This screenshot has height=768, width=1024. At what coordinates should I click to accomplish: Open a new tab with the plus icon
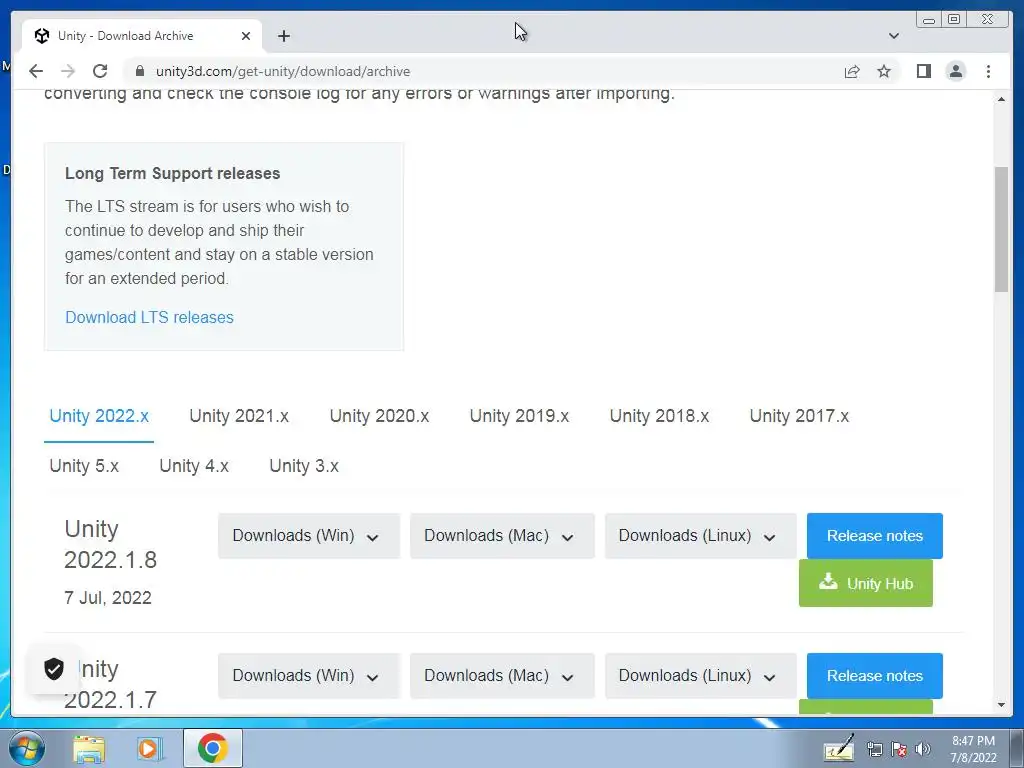[283, 36]
